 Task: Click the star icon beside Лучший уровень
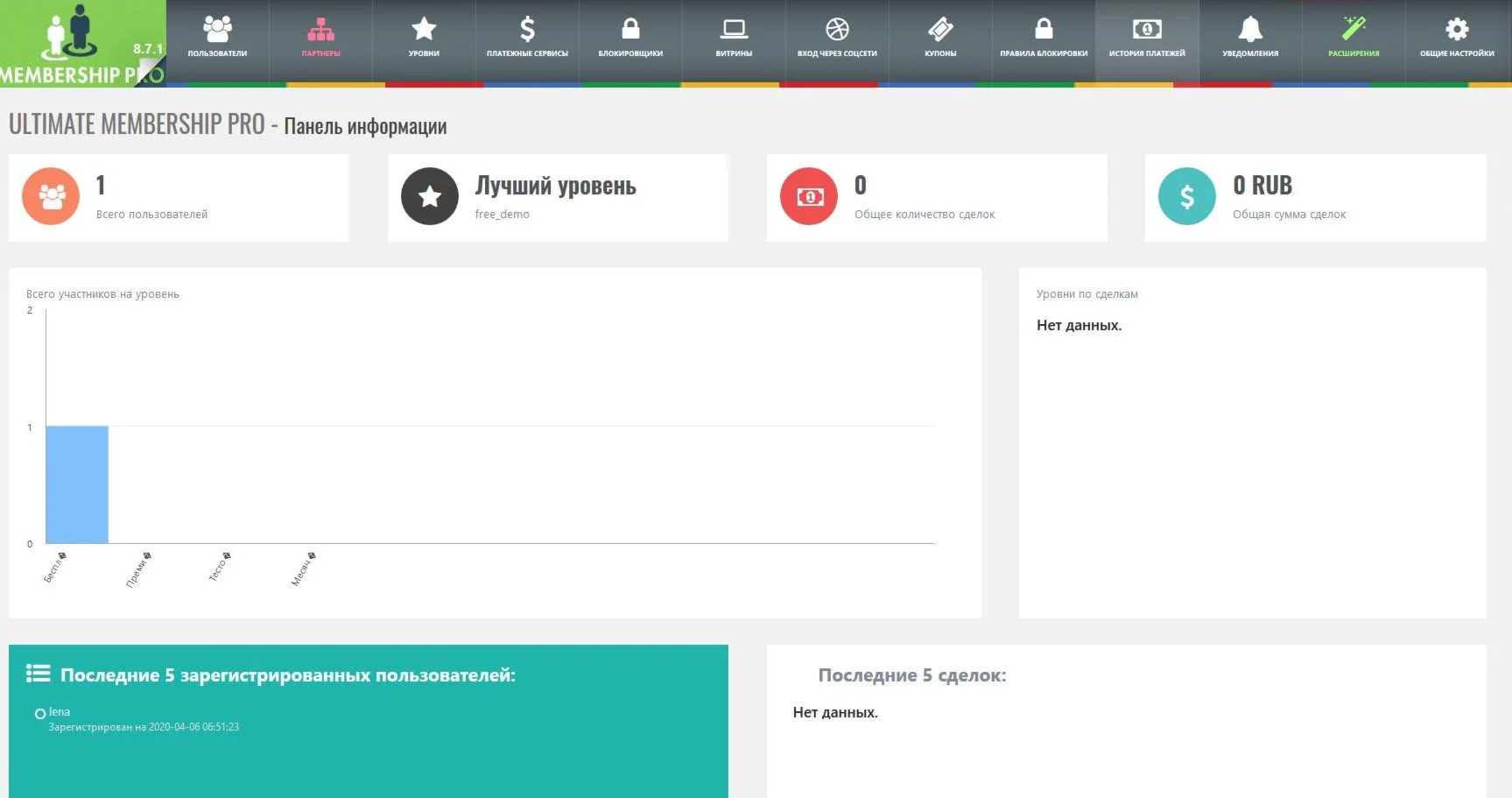[x=429, y=196]
